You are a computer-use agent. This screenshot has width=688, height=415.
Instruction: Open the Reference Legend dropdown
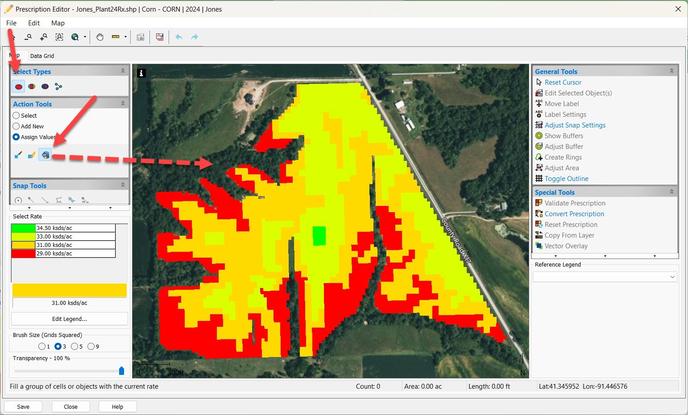click(x=670, y=276)
